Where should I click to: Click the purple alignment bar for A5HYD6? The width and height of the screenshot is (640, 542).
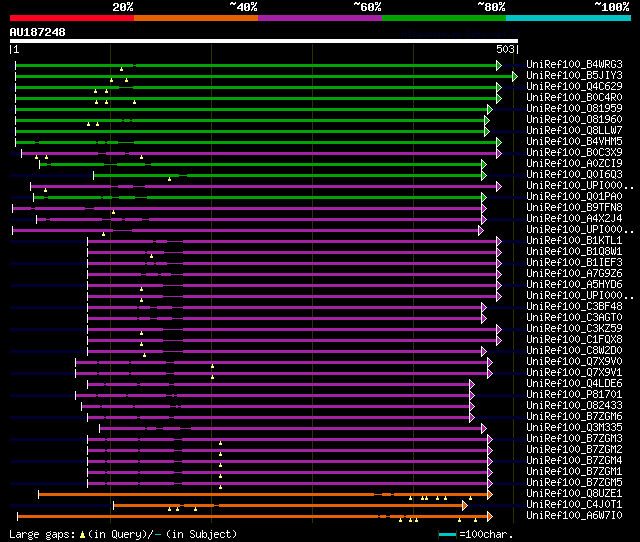pos(292,286)
